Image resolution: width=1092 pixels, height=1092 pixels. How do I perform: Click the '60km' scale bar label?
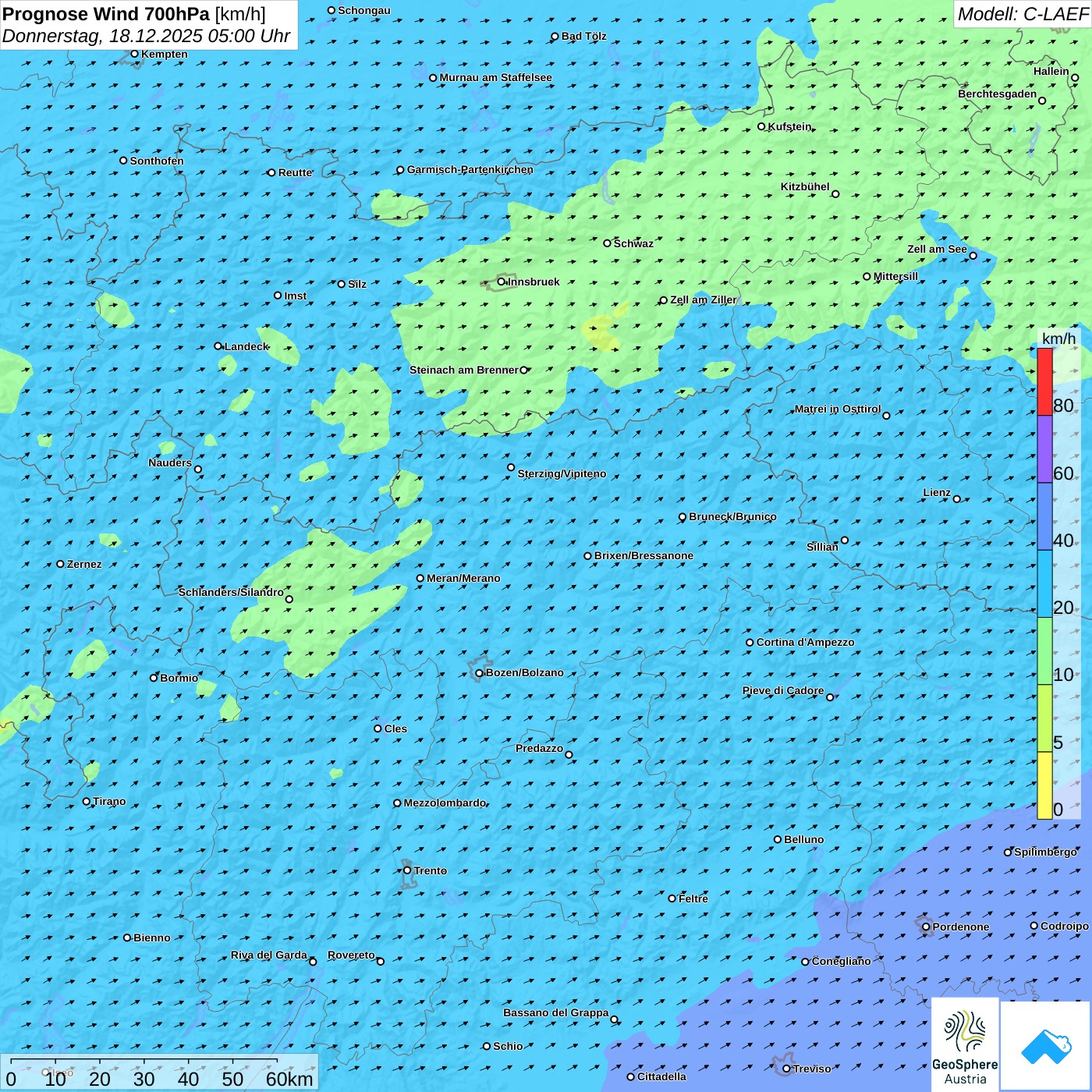tap(289, 1079)
